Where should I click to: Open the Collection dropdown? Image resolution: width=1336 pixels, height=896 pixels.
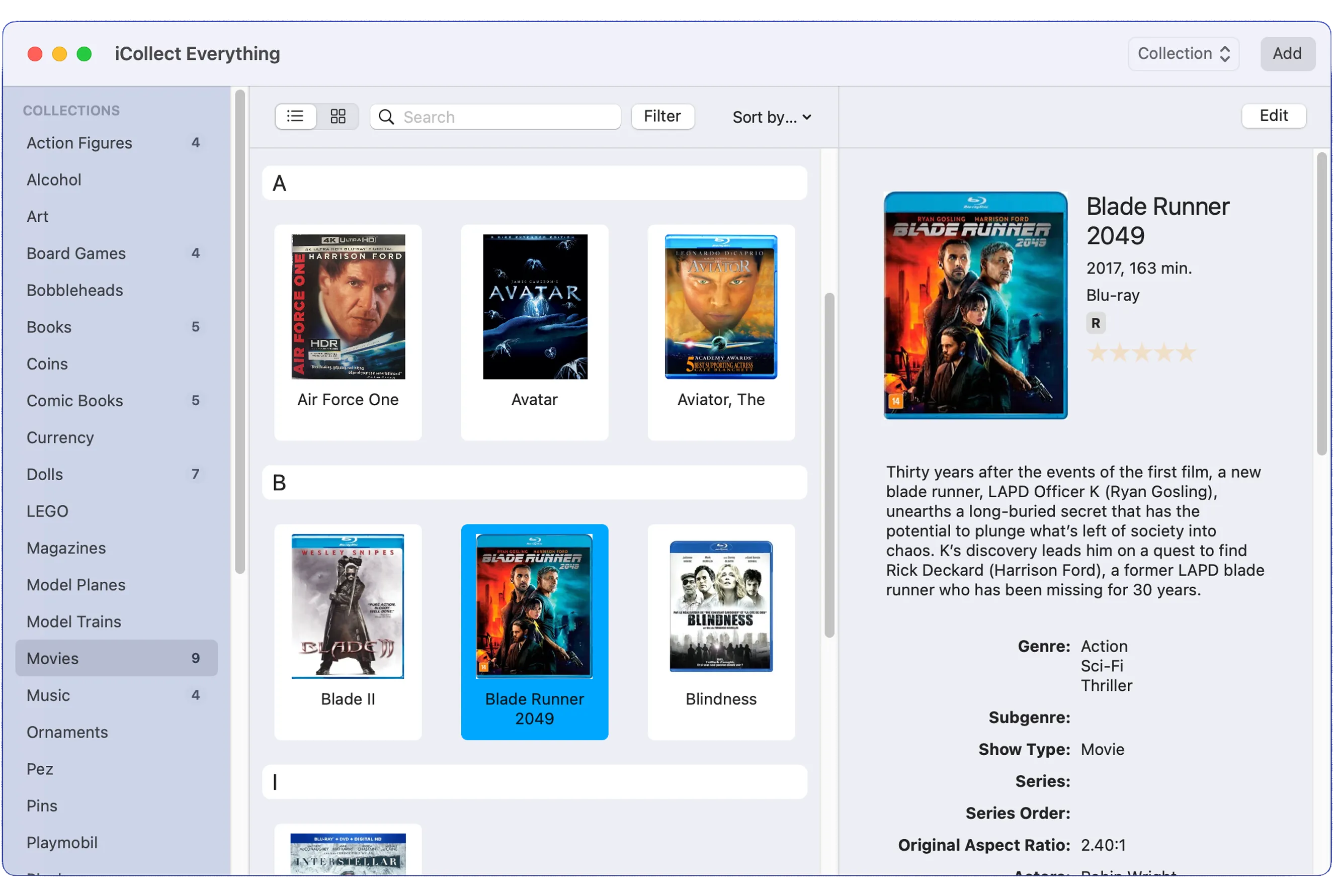1184,54
